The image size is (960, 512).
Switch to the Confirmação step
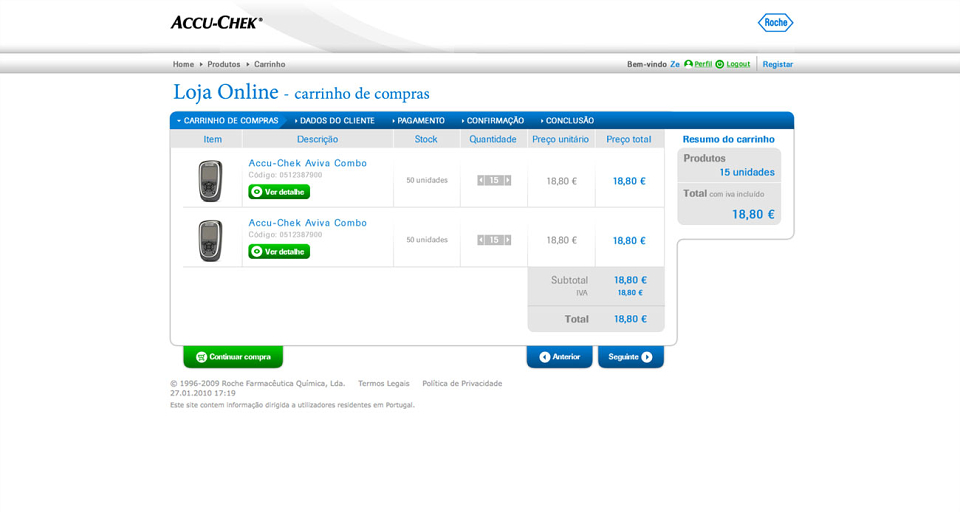(493, 121)
